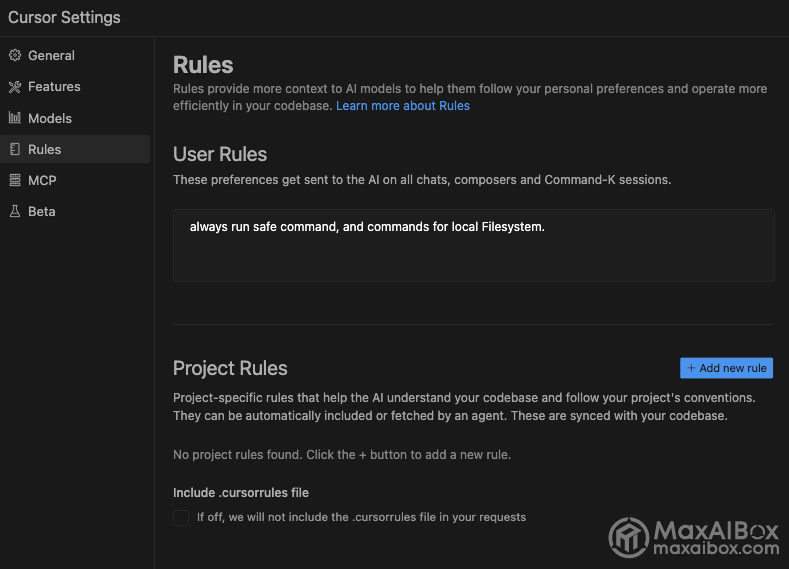This screenshot has width=789, height=569.
Task: Open the General settings section
Action: [51, 55]
